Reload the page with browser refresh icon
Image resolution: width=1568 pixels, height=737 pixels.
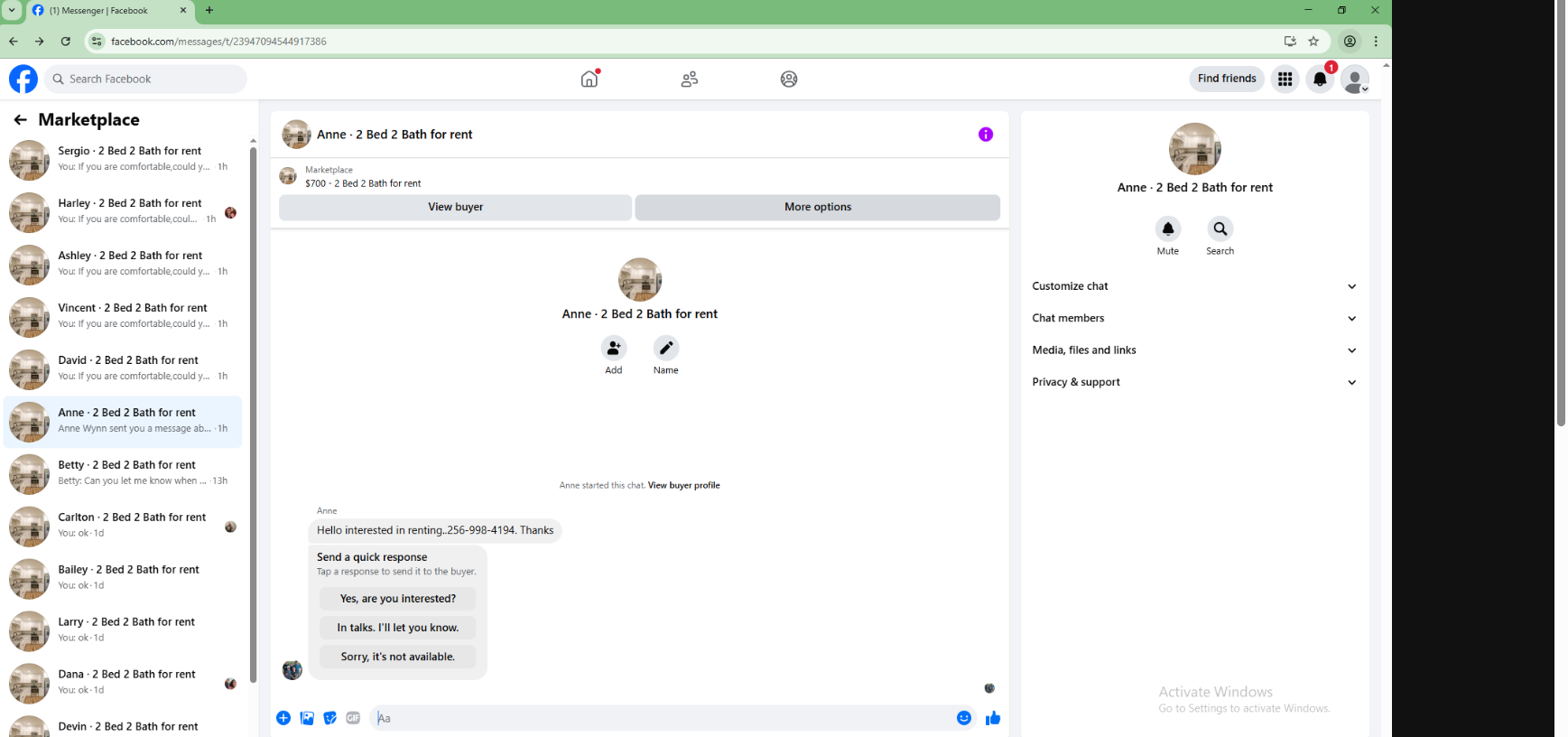66,42
